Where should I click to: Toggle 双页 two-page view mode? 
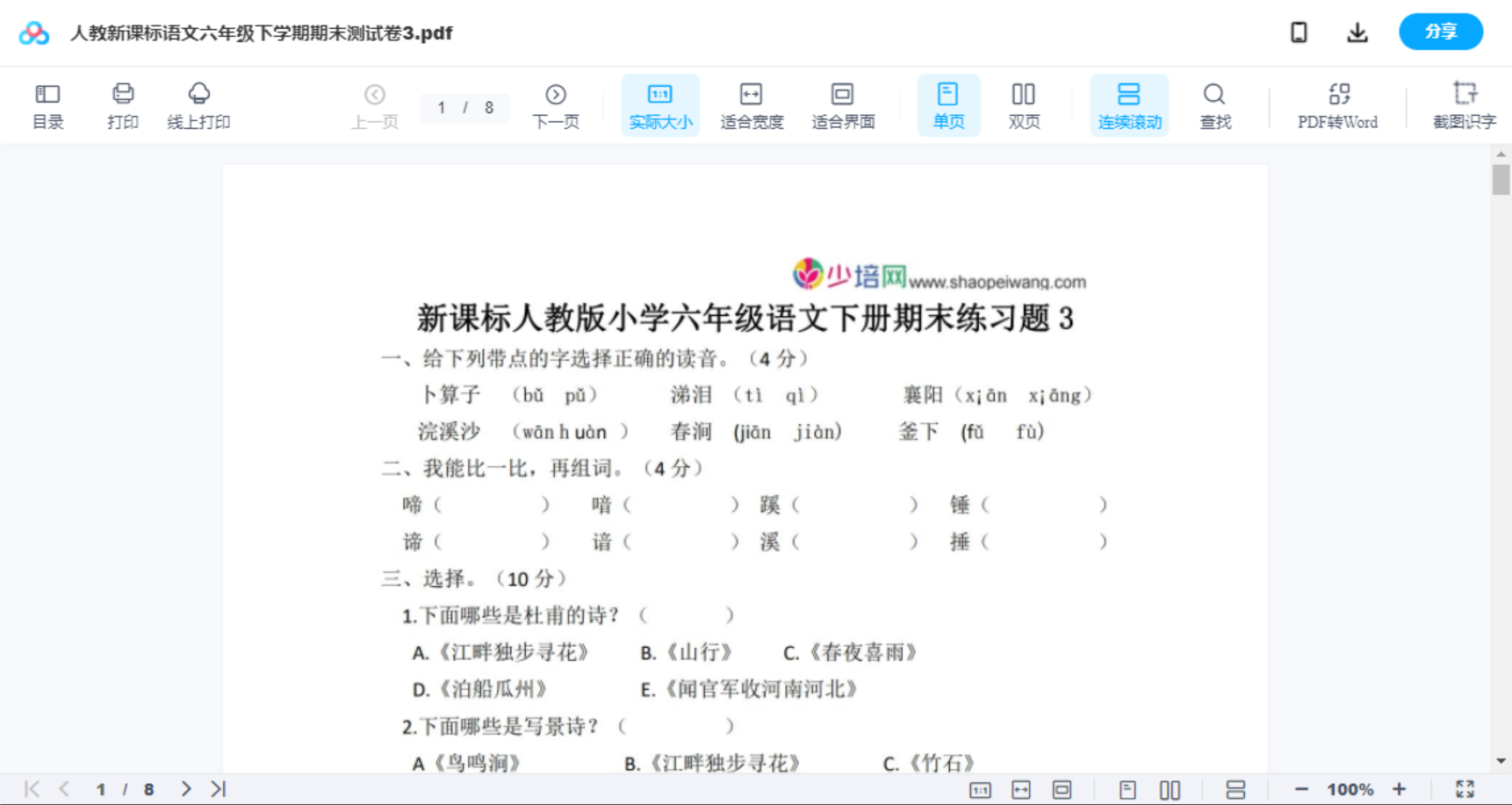(1024, 104)
